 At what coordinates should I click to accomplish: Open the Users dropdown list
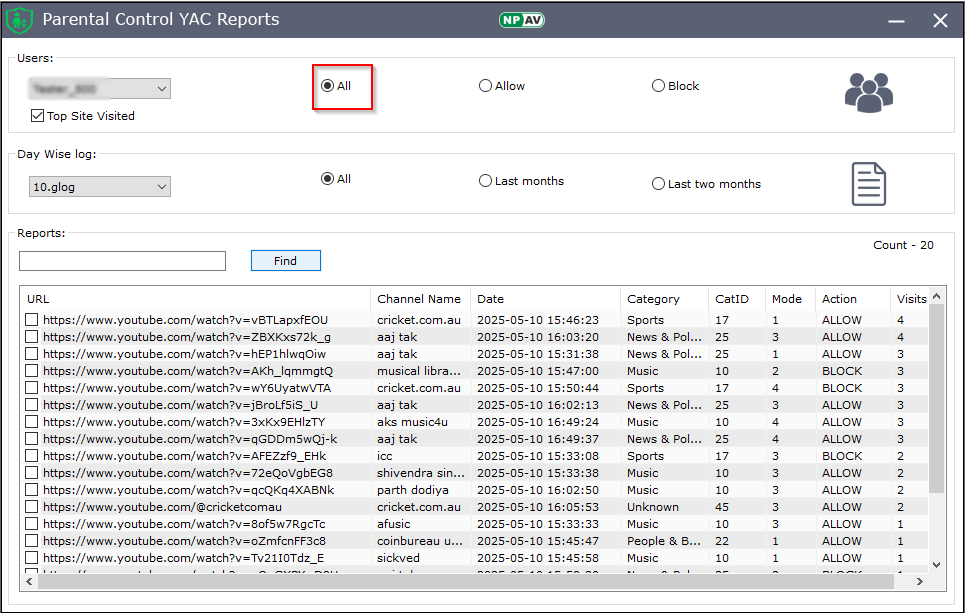pyautogui.click(x=162, y=89)
